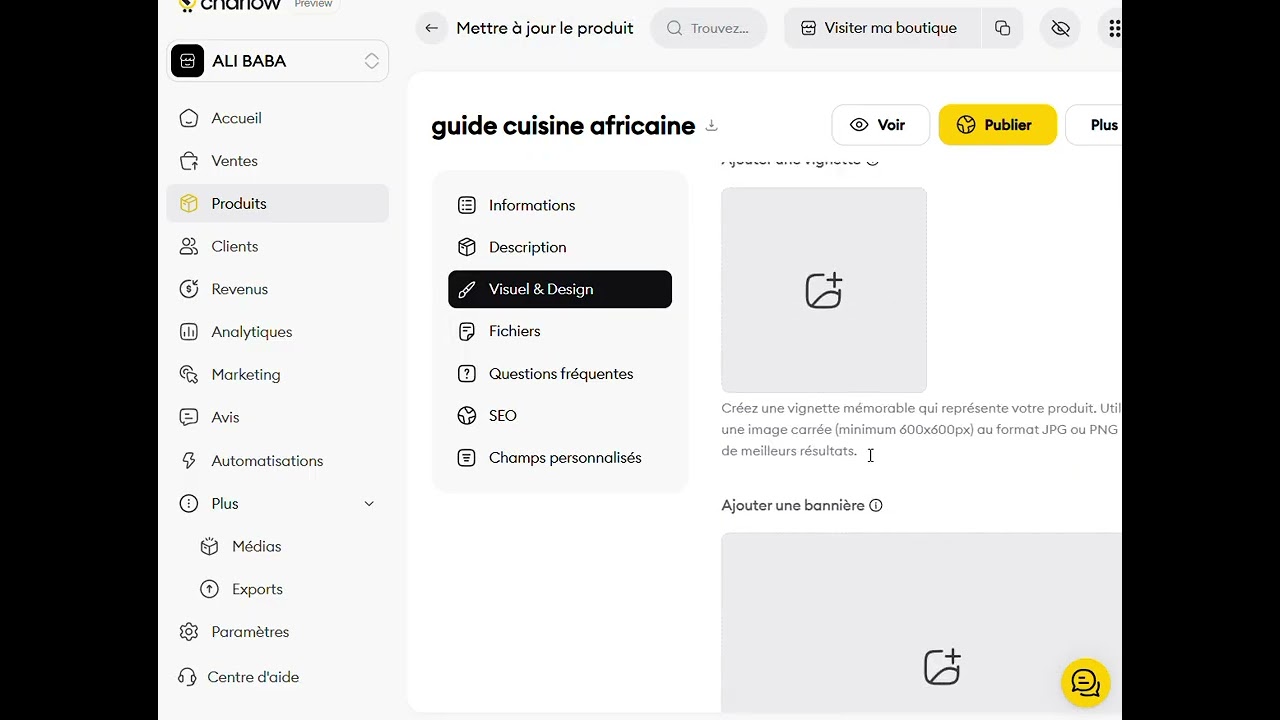The height and width of the screenshot is (720, 1280).
Task: Open the apps grid icon
Action: [x=1113, y=28]
